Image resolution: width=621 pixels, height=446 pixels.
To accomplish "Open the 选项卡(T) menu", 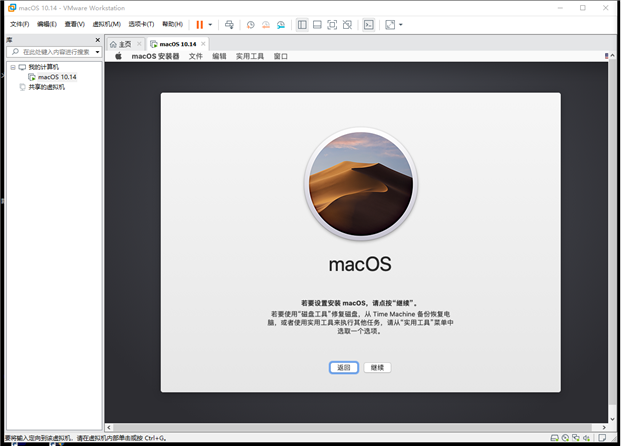I will (x=141, y=24).
